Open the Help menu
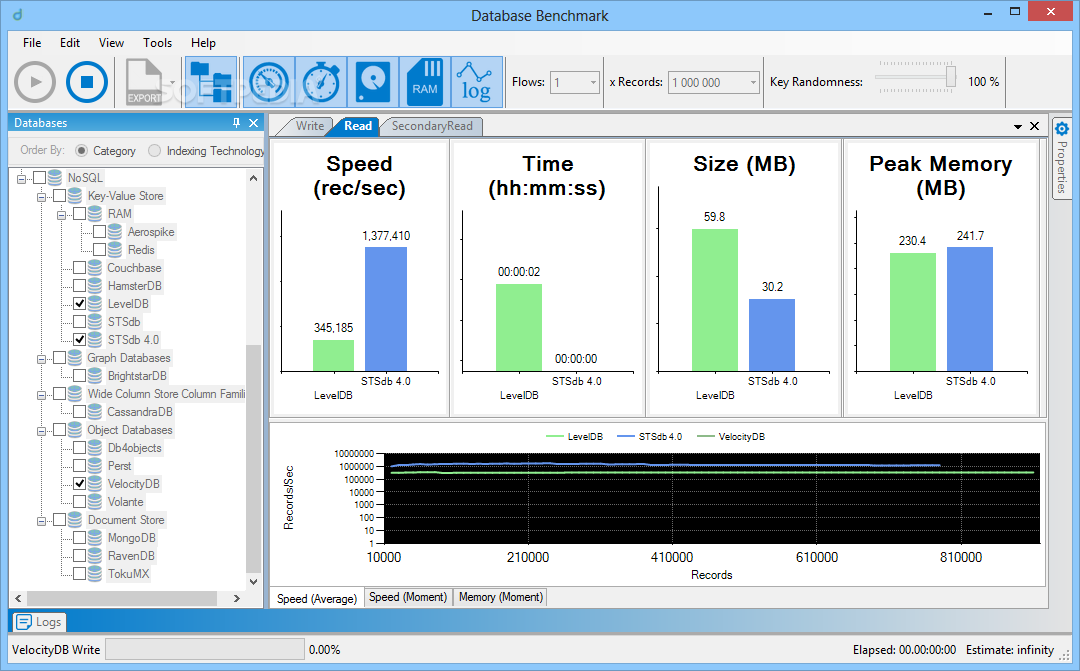 (x=203, y=43)
